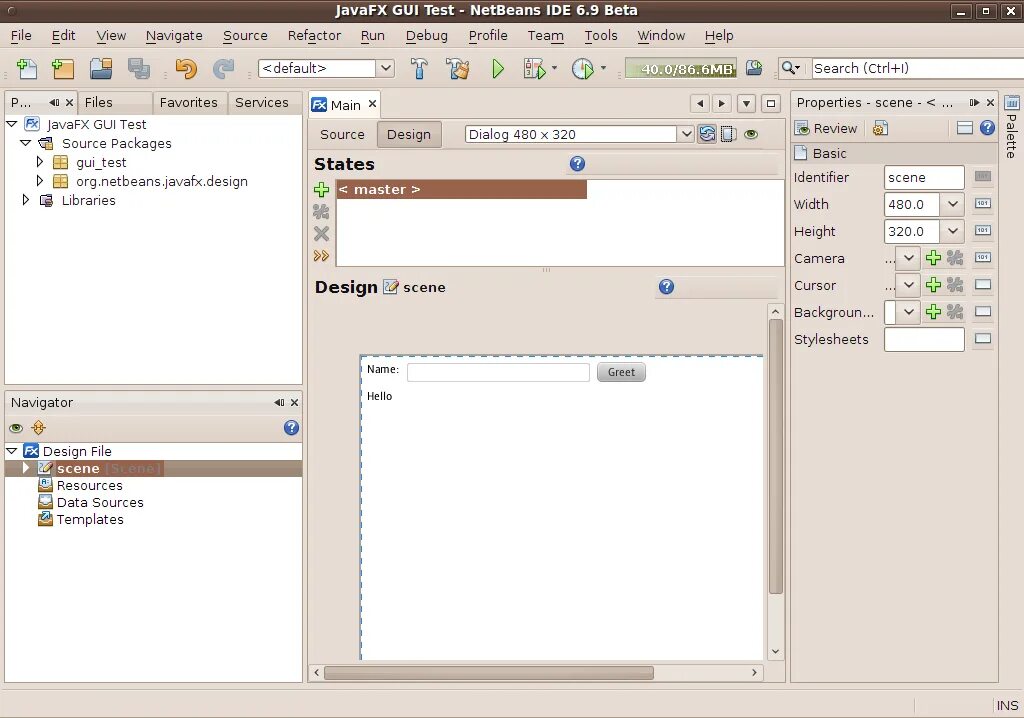Click the Greet button on canvas
1024x718 pixels.
point(621,372)
